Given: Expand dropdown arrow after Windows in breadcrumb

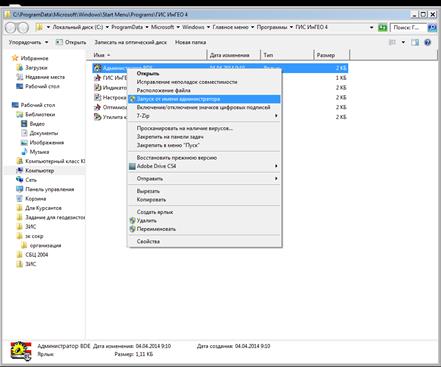Looking at the screenshot, I should click(x=209, y=27).
